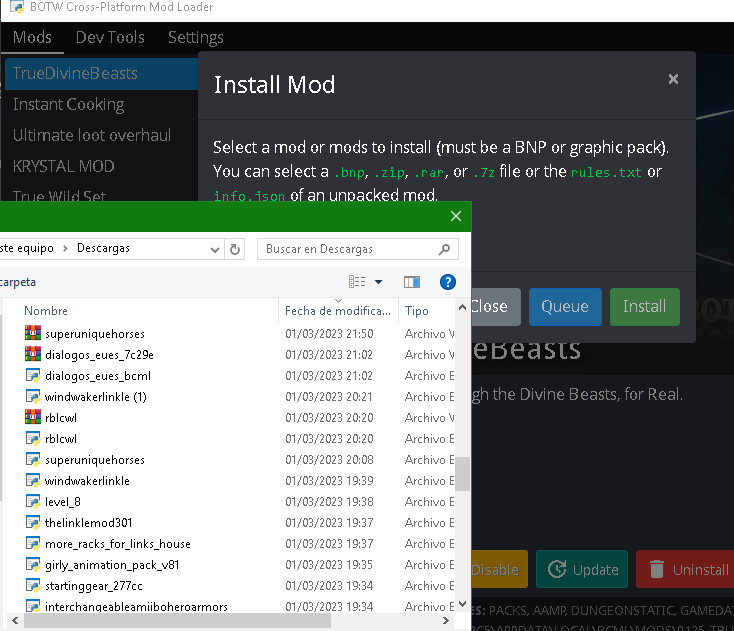The width and height of the screenshot is (734, 631).
Task: Close the Install Mod dialog with X
Action: [x=673, y=79]
